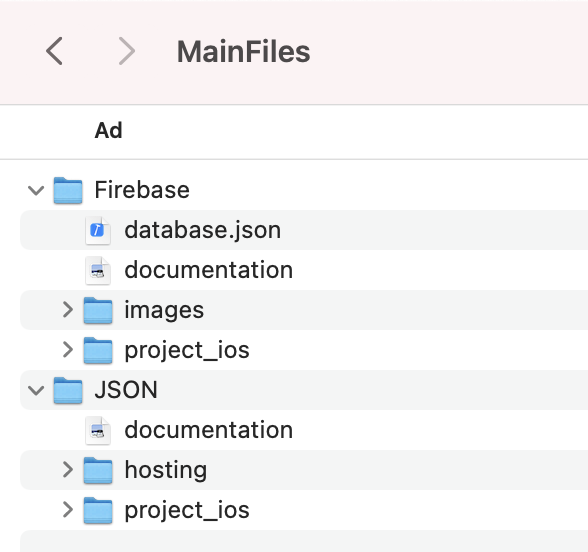The height and width of the screenshot is (552, 588).
Task: Select documentation file icon under Firebase
Action: [x=98, y=270]
